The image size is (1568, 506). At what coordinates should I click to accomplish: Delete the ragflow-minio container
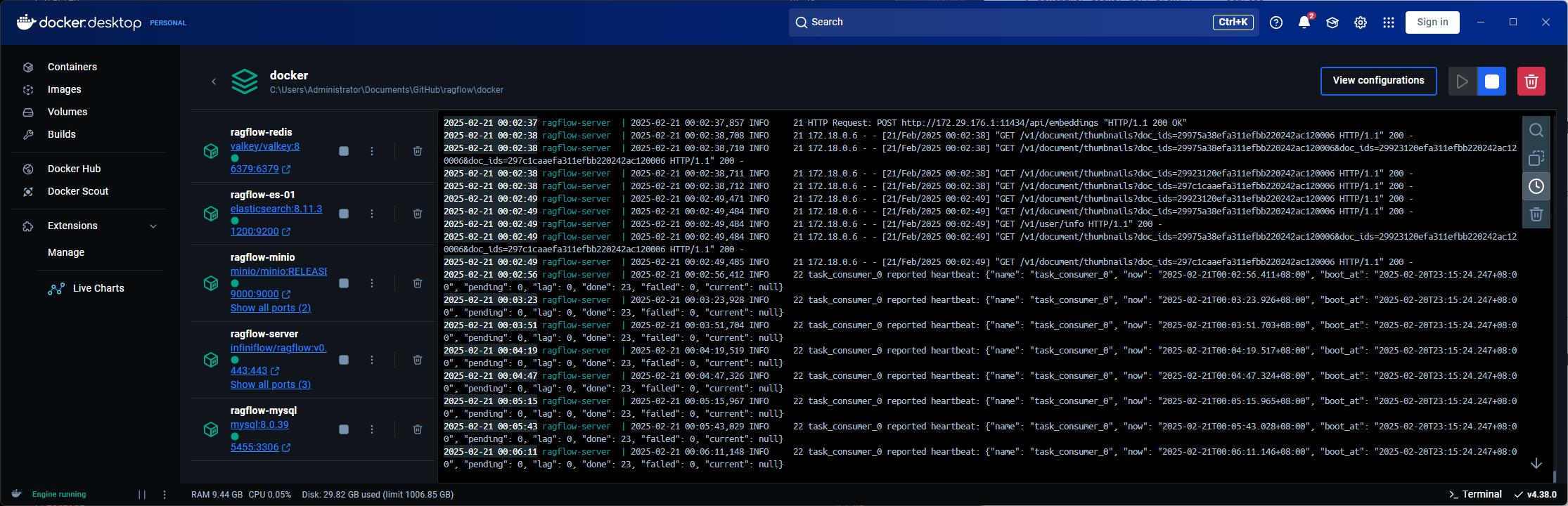point(418,283)
